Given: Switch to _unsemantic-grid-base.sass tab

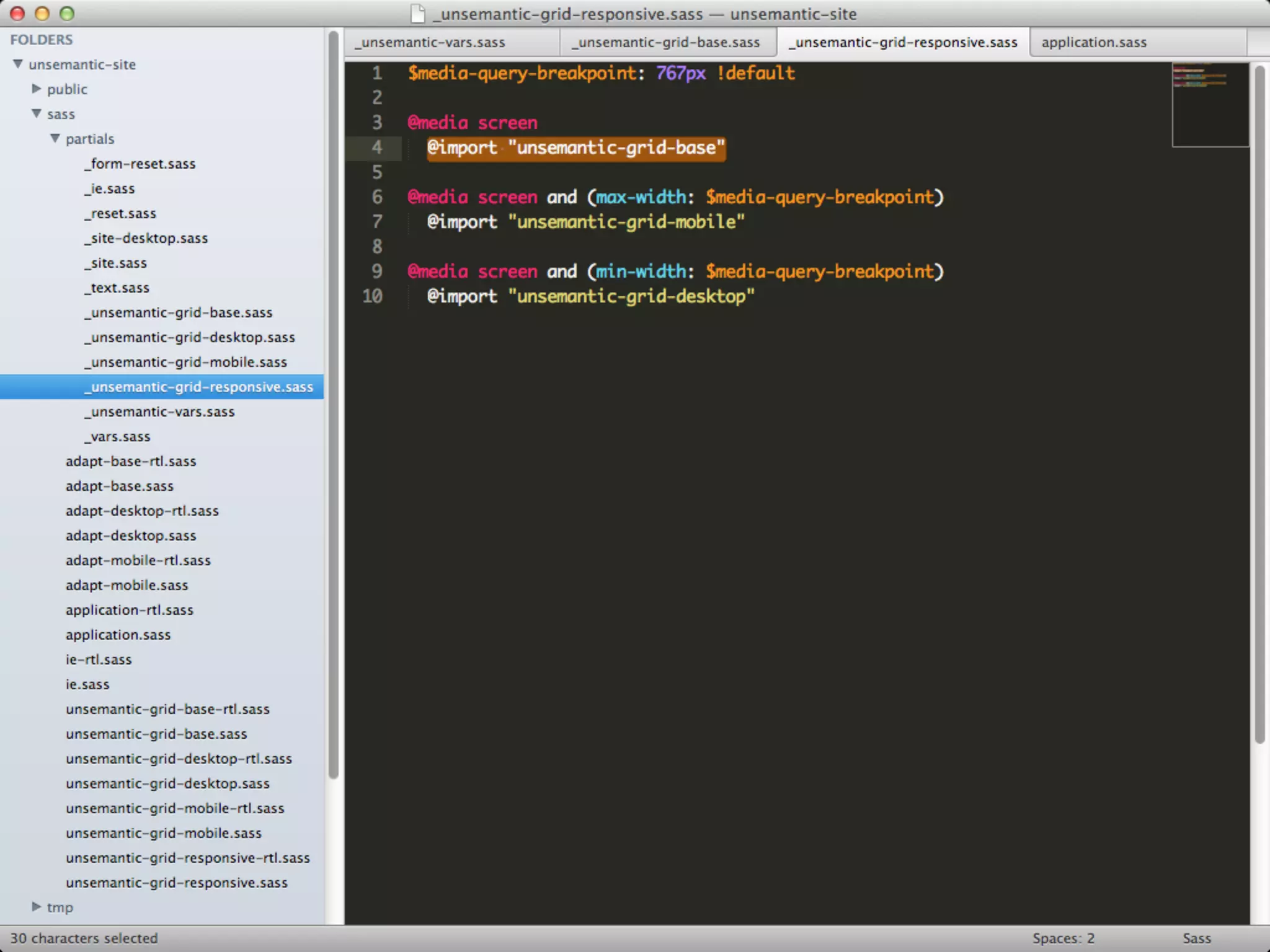Looking at the screenshot, I should [x=666, y=42].
